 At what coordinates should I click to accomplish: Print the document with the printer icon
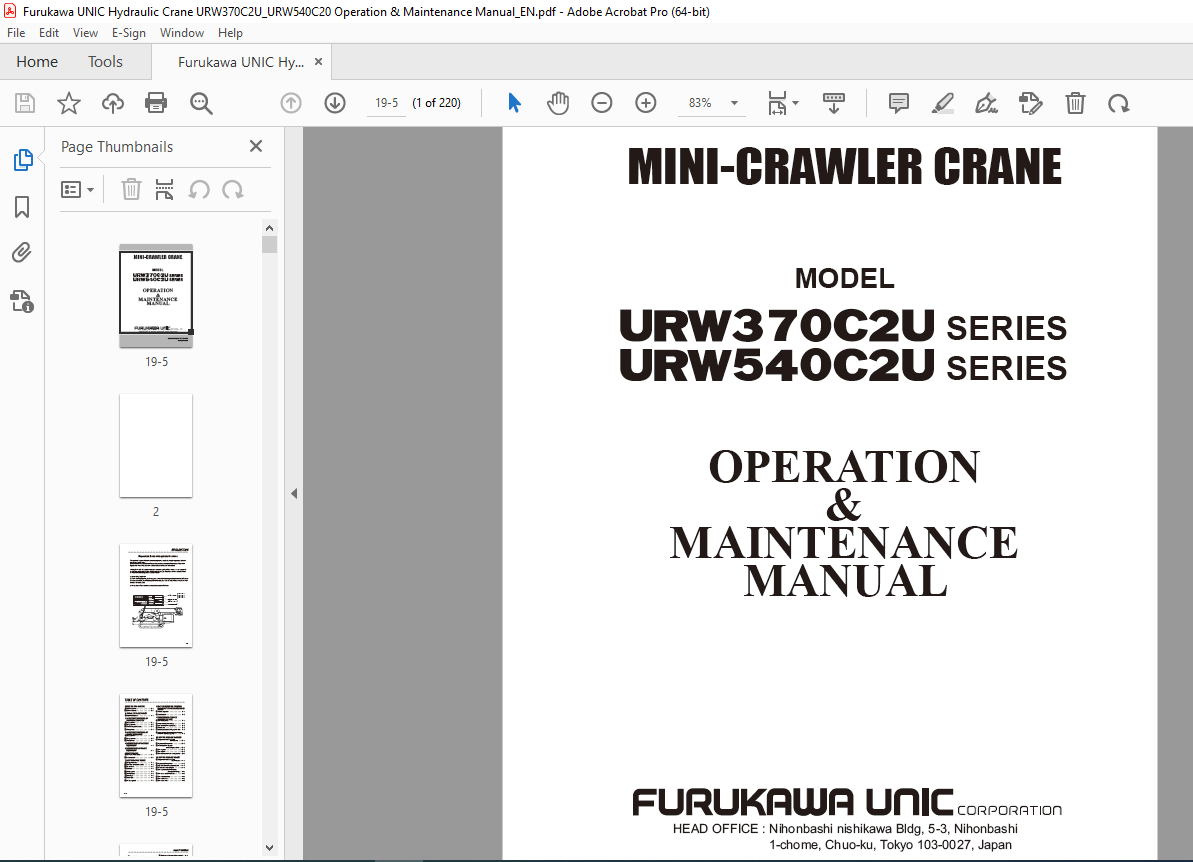coord(156,103)
